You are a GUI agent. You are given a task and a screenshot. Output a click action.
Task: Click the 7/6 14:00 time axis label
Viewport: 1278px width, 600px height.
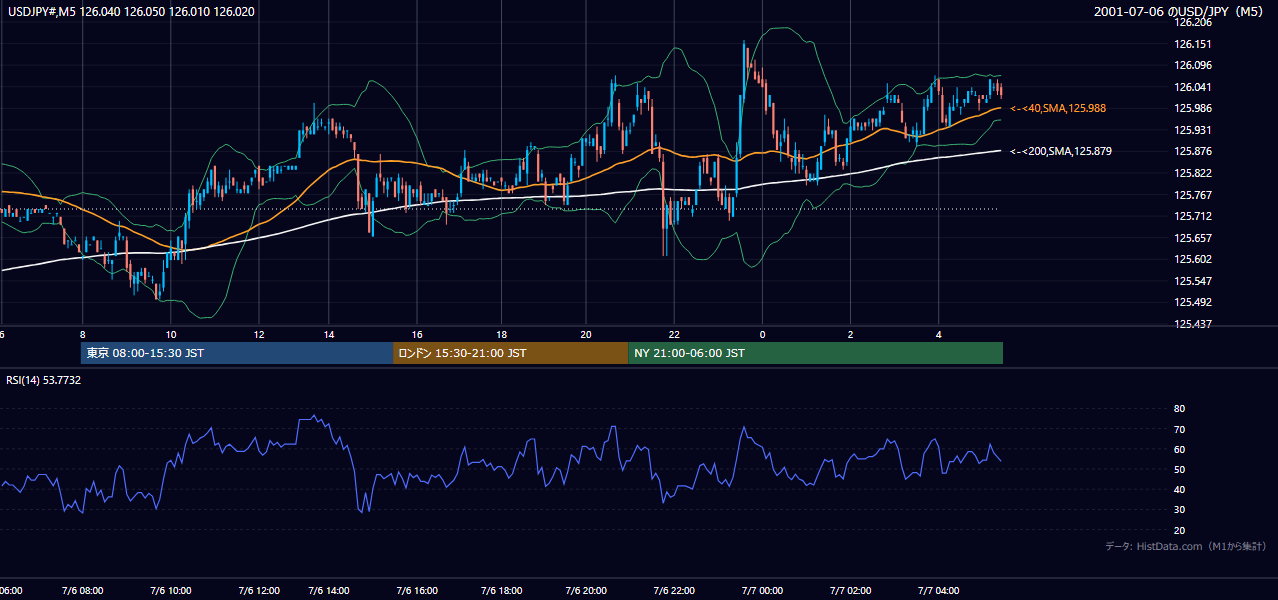(x=329, y=591)
